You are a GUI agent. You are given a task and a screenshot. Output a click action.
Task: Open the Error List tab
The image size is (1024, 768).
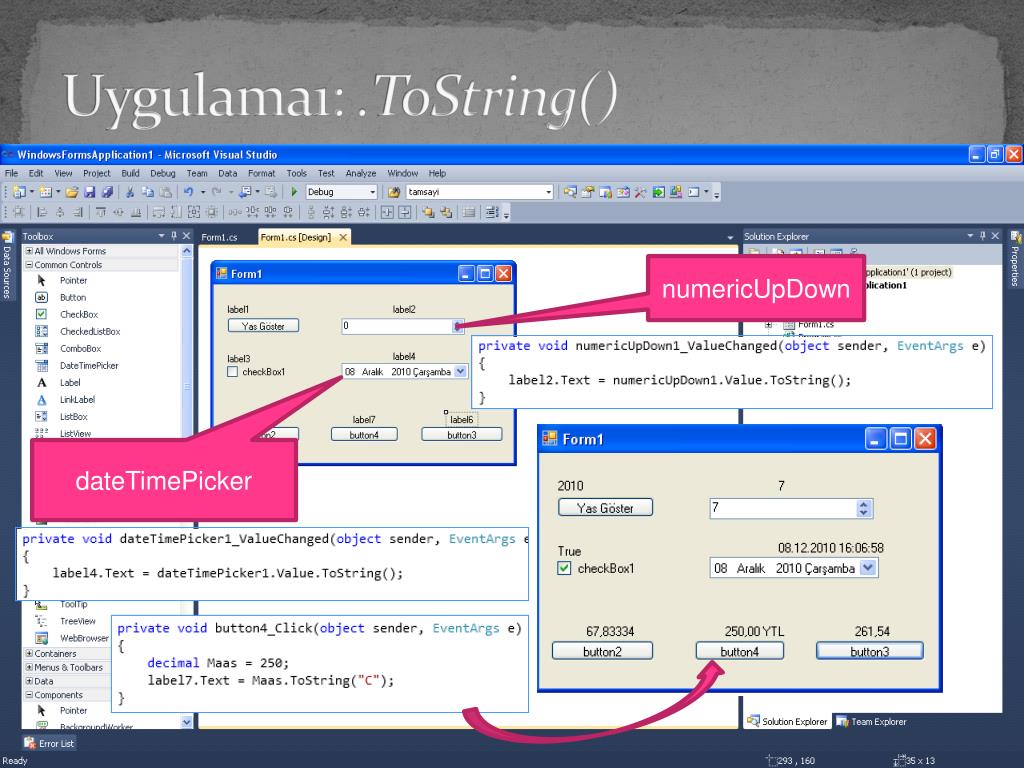tap(50, 743)
